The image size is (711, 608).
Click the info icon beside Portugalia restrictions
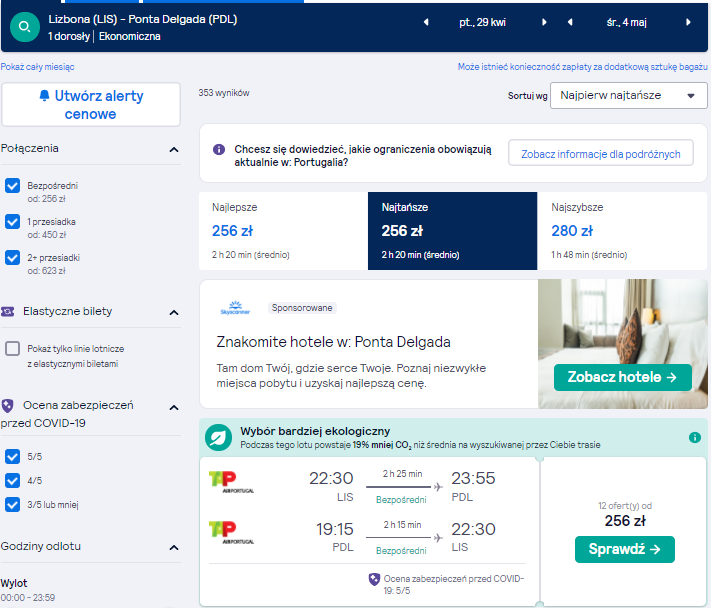[x=219, y=149]
